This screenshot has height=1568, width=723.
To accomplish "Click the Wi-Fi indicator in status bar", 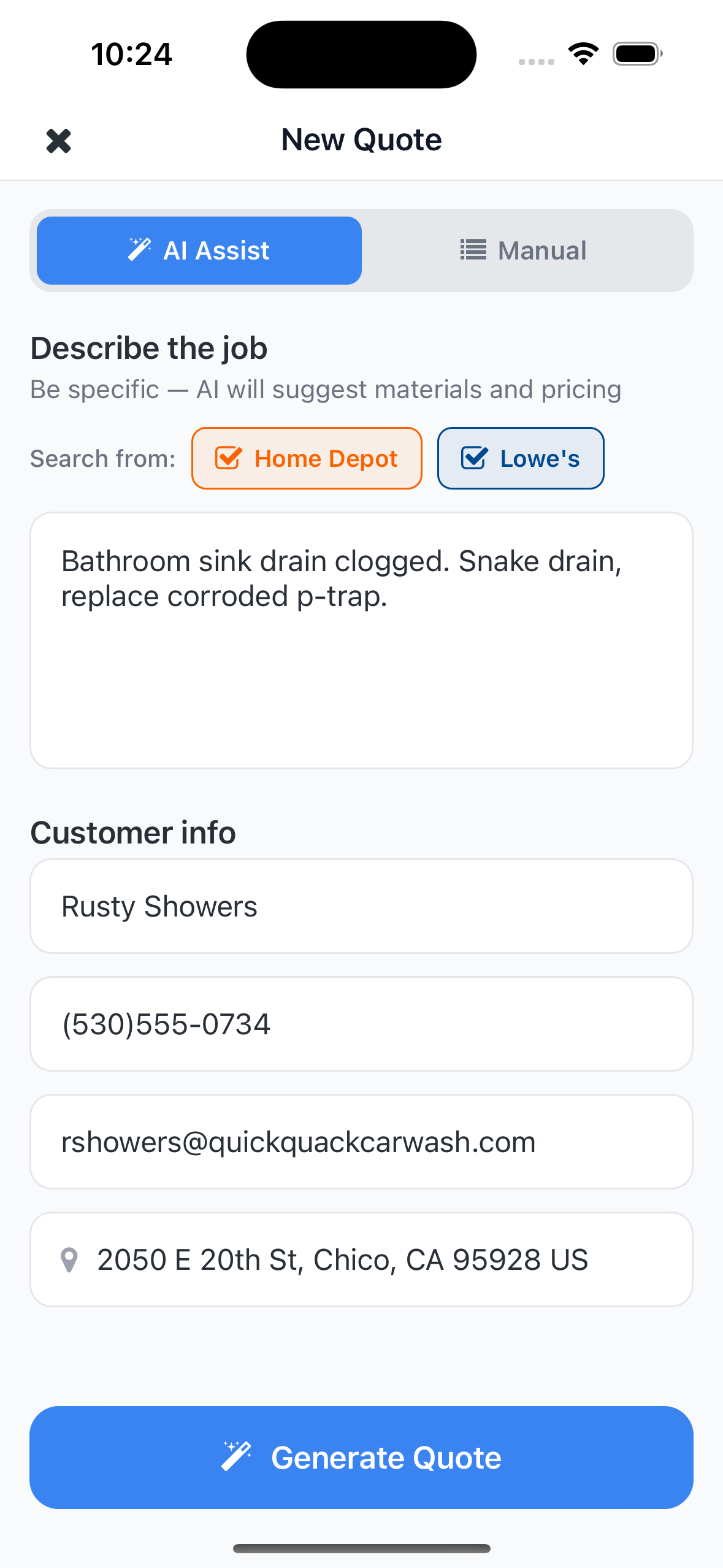I will coord(583,53).
